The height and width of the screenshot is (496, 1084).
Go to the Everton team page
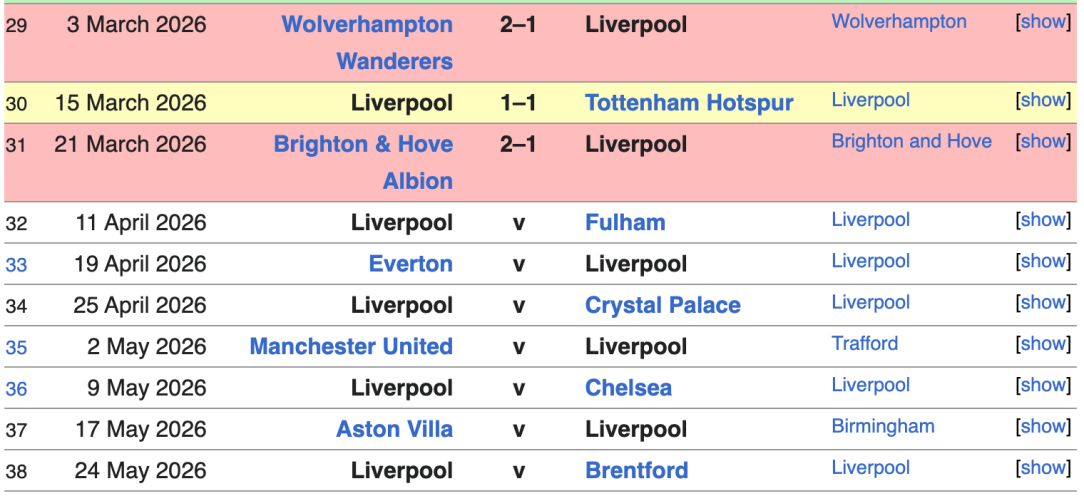[410, 264]
